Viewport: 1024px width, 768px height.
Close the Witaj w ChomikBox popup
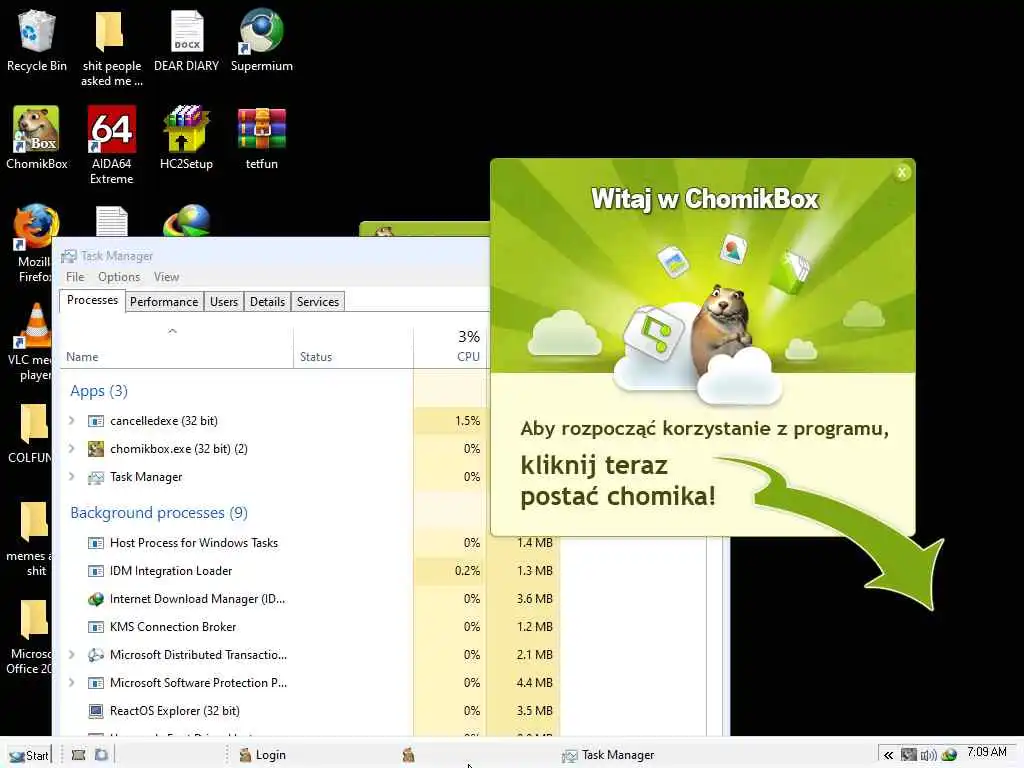[x=902, y=172]
